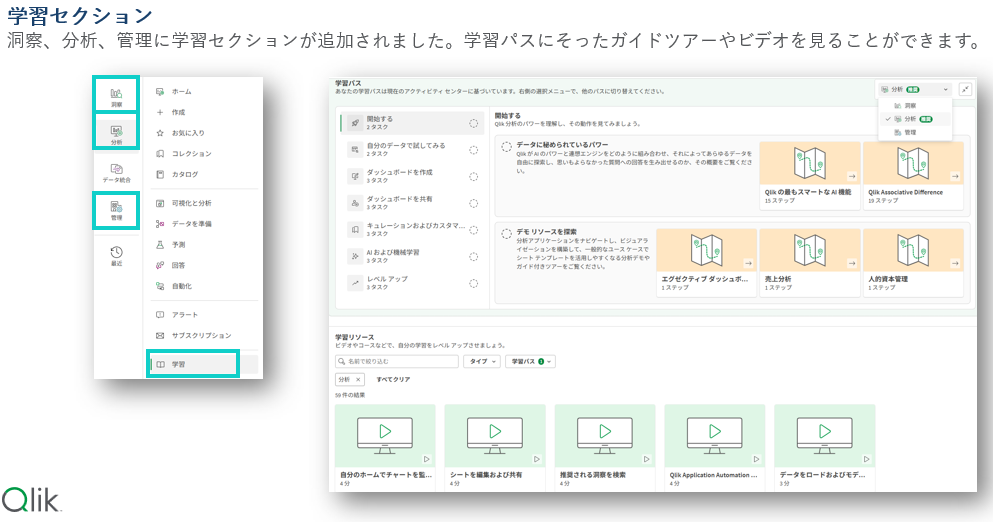Select the AI および機械学習 step
993x522 pixels.
412,256
